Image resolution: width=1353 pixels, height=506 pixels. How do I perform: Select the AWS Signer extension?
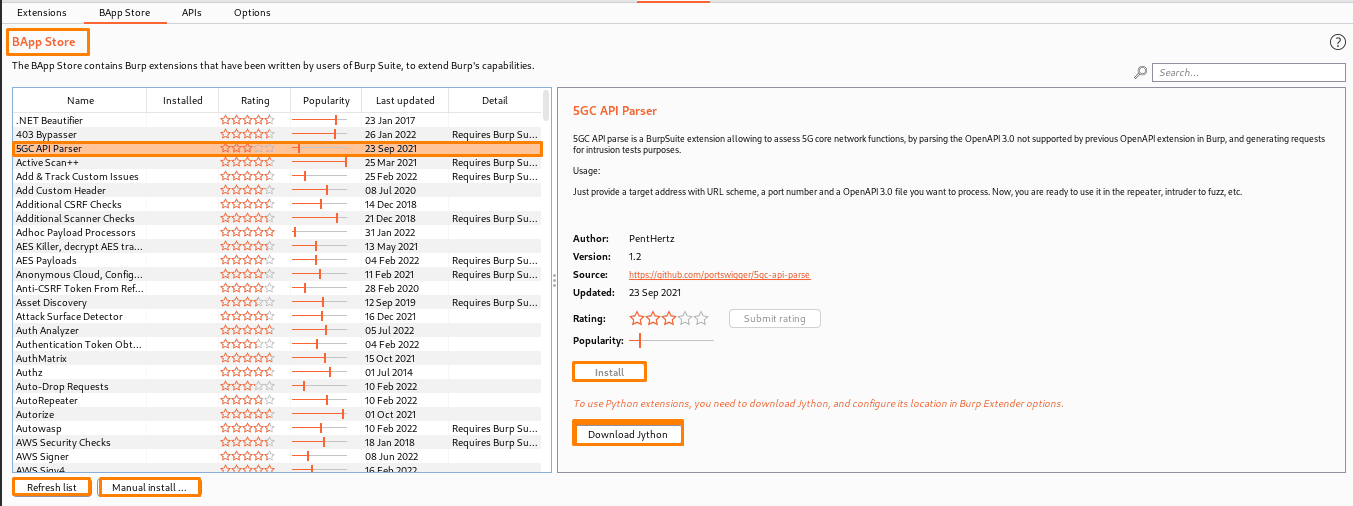click(277, 456)
